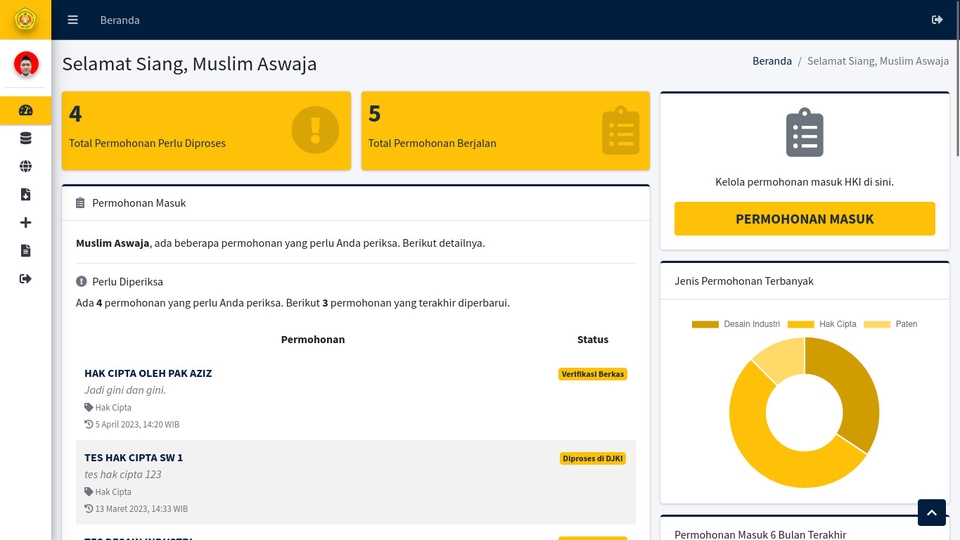Viewport: 960px width, 540px height.
Task: Toggle Paten legend swatch
Action: [x=877, y=324]
